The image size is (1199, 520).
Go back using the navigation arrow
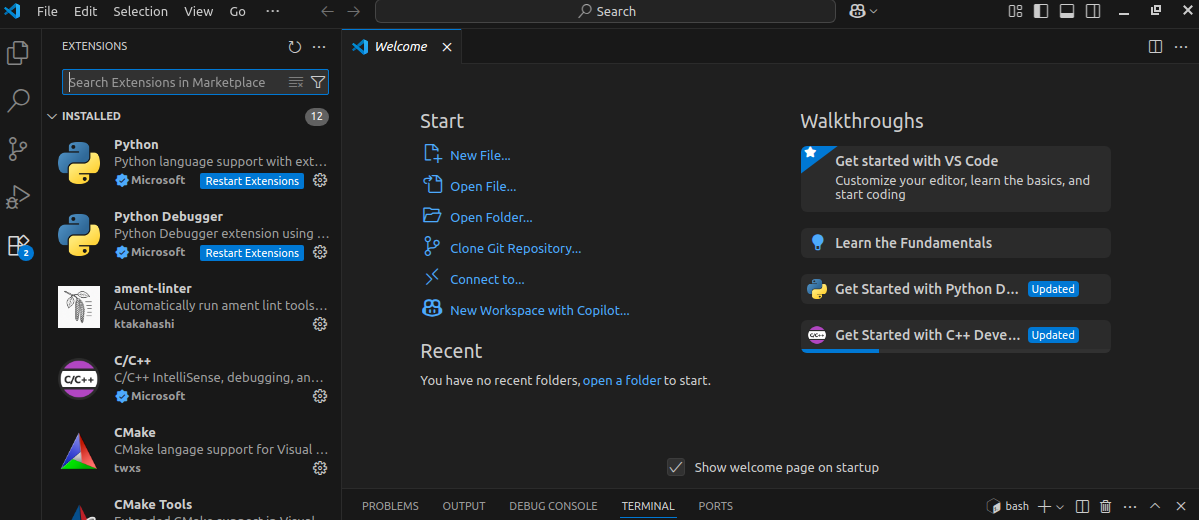click(327, 11)
